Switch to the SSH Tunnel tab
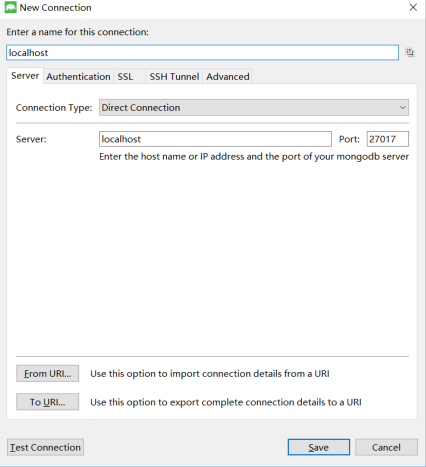 (x=174, y=77)
